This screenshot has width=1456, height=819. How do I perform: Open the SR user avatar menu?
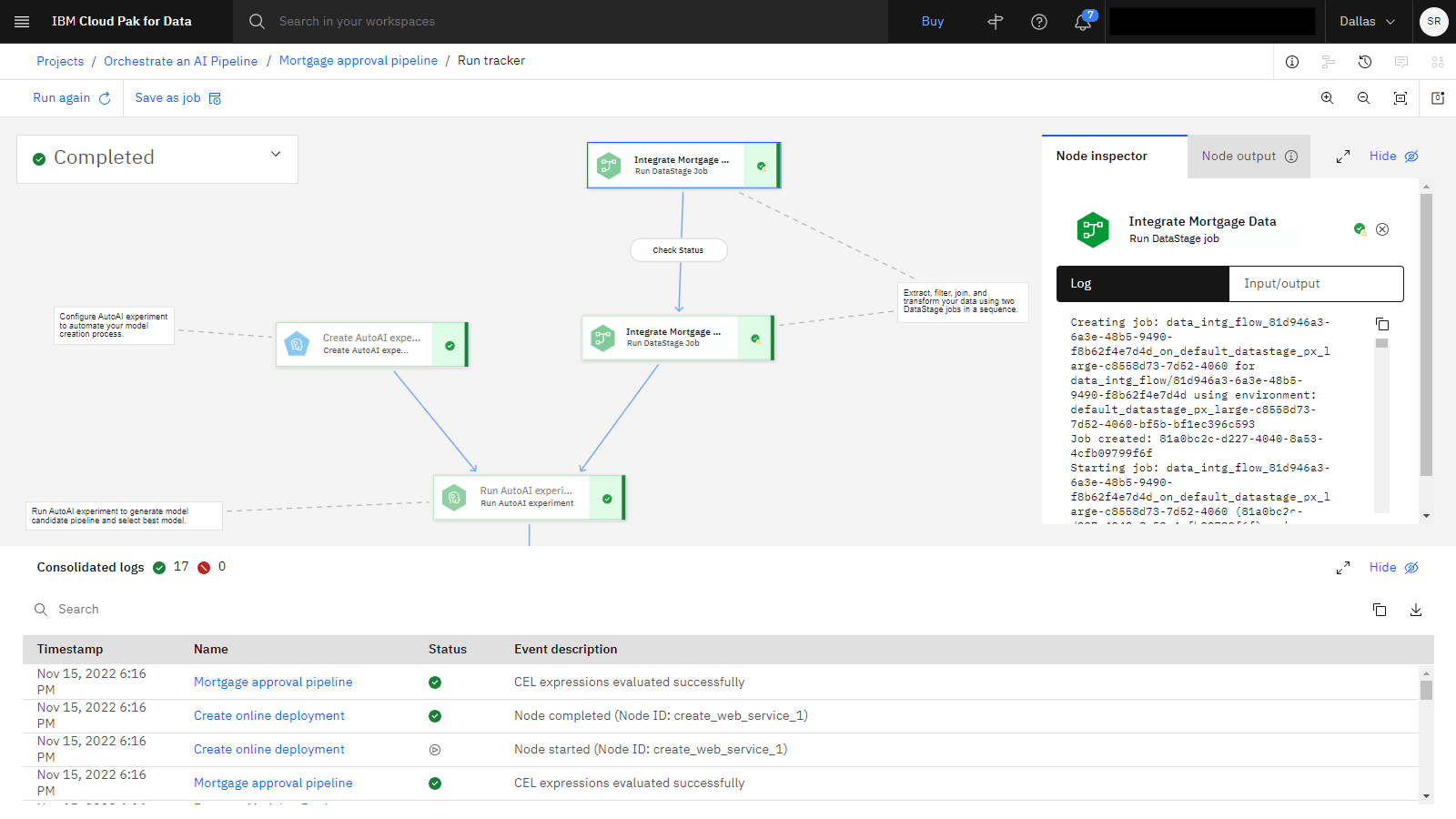click(1434, 21)
